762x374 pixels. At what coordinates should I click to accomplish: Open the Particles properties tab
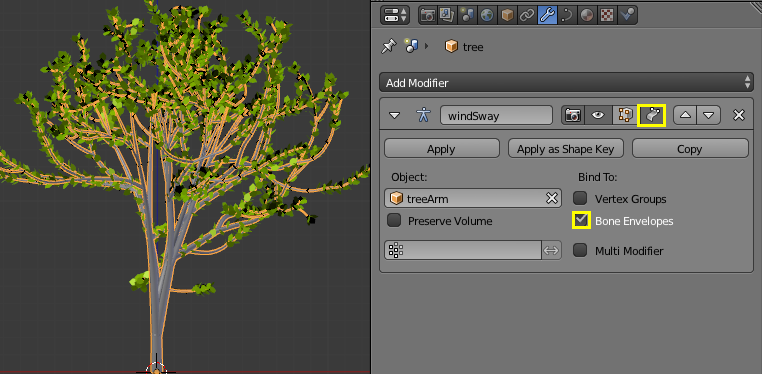[x=627, y=16]
